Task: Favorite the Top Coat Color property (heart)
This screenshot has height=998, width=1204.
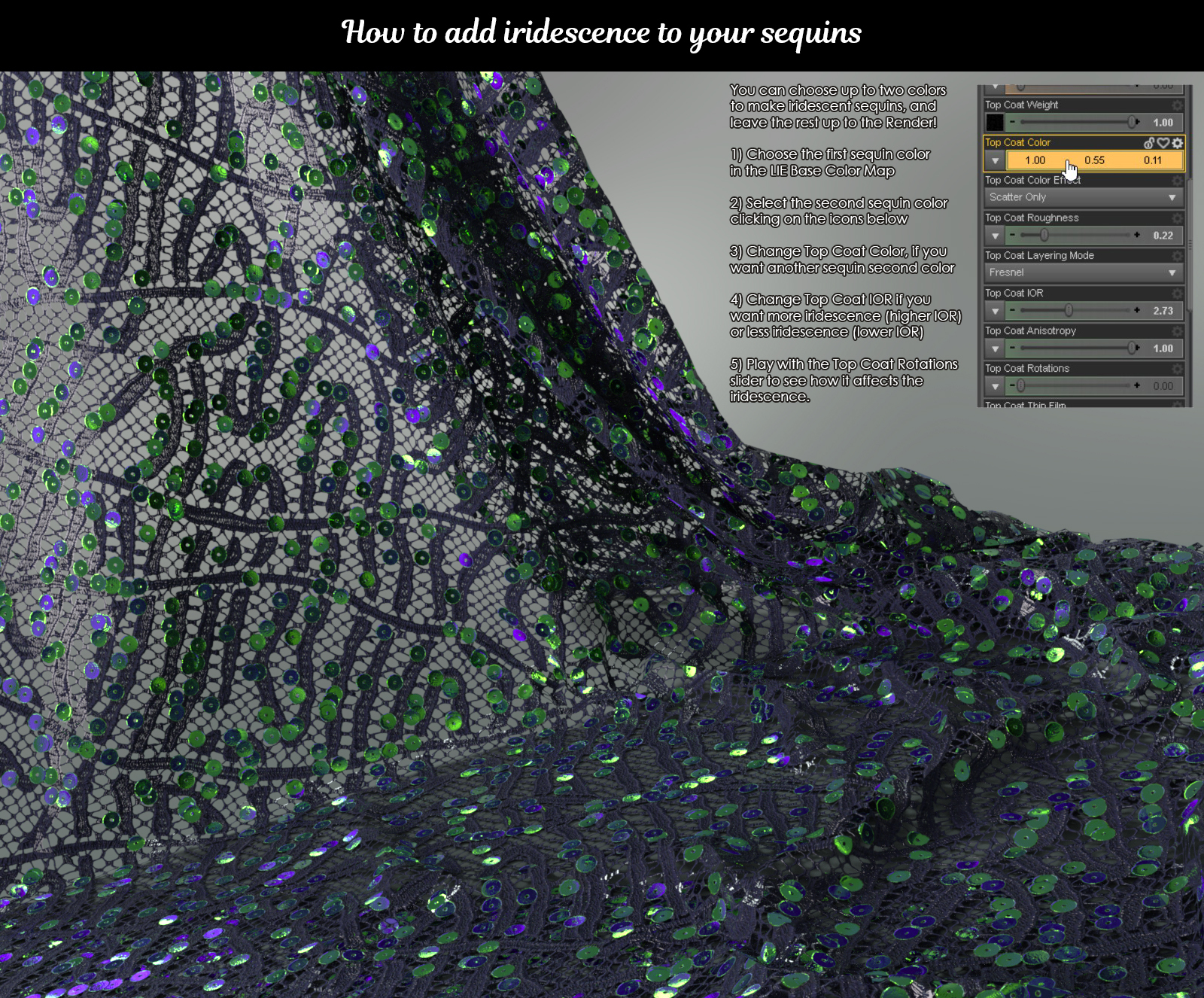Action: pyautogui.click(x=1163, y=142)
